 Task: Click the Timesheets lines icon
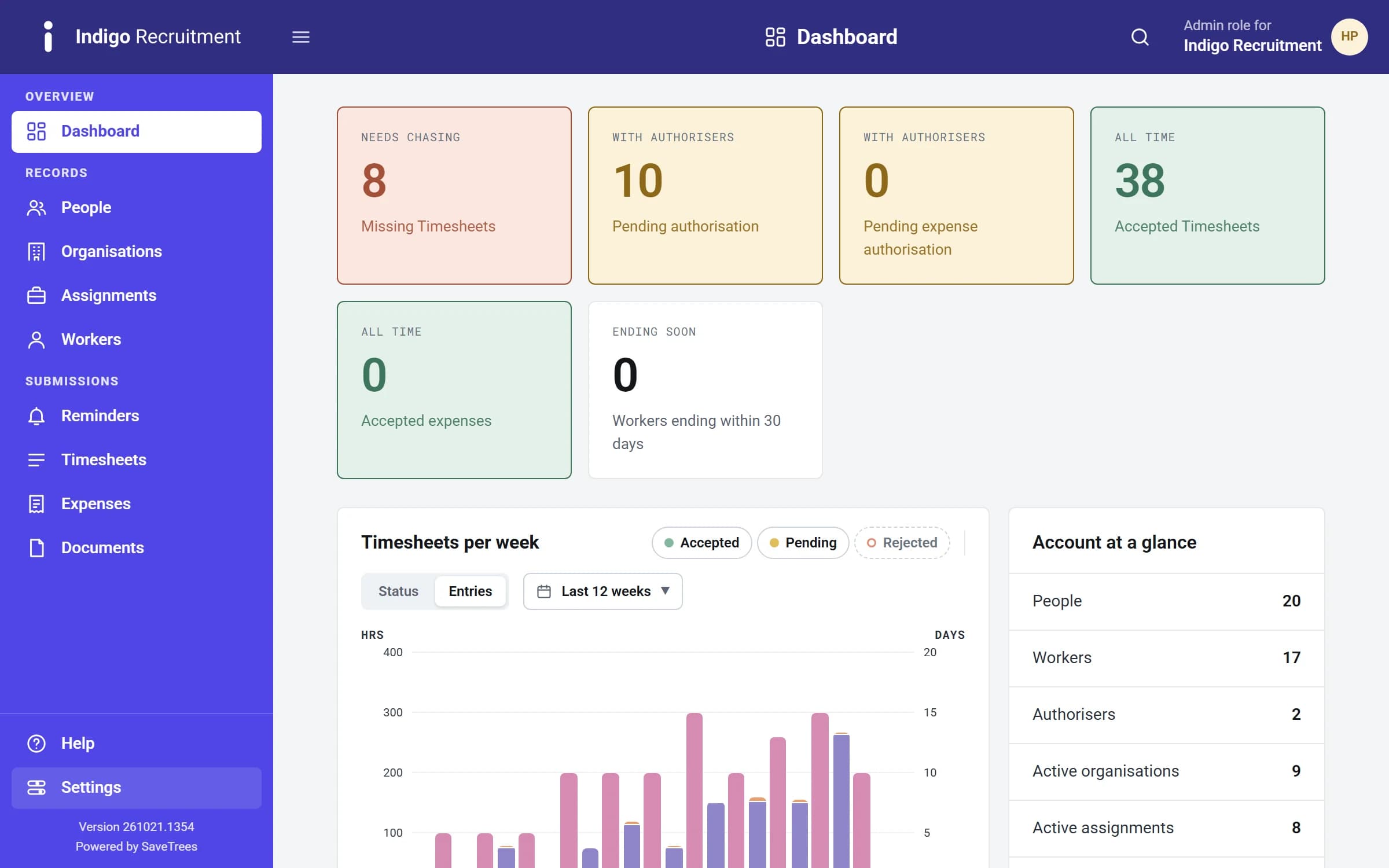pos(36,460)
